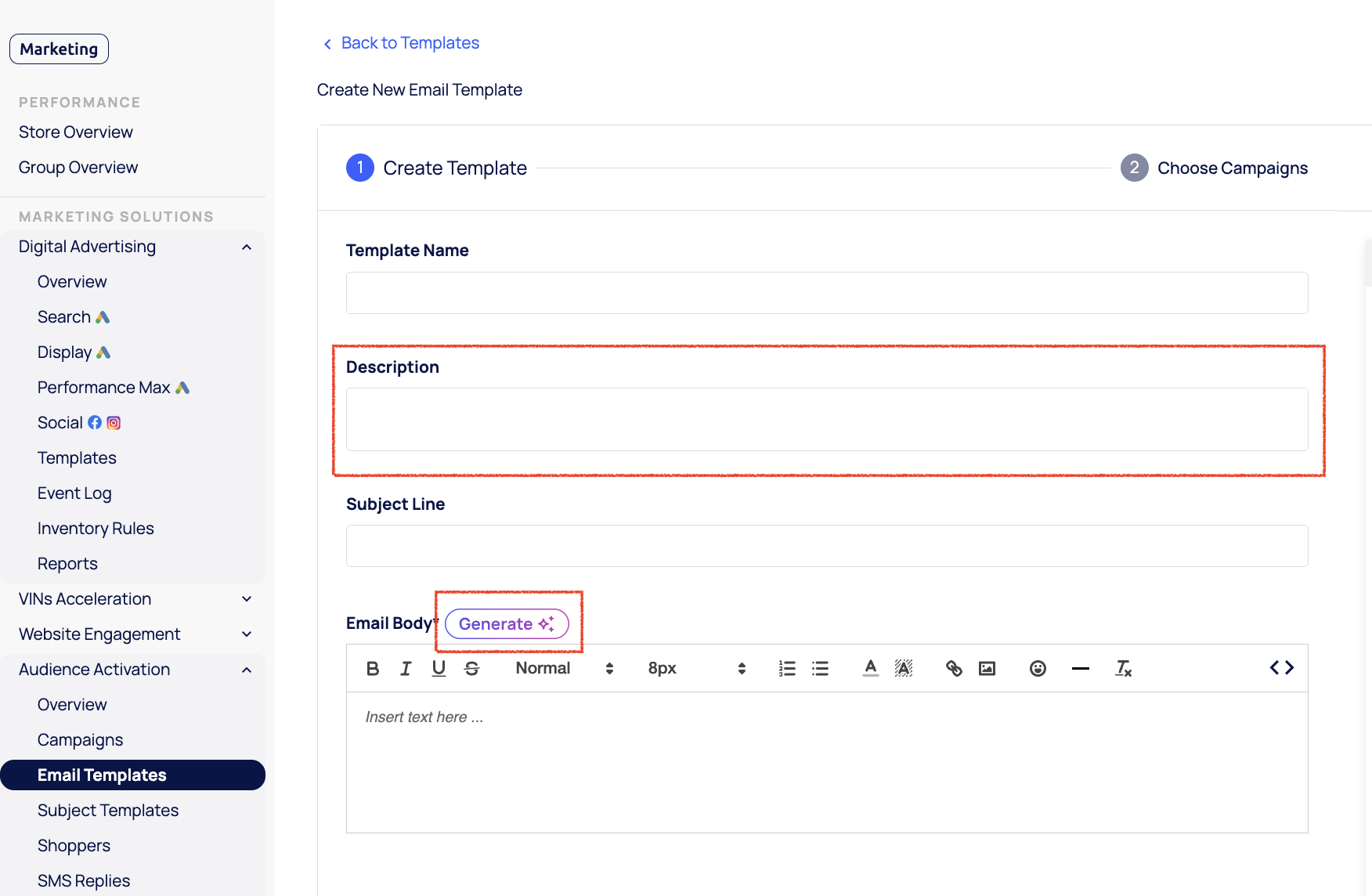
Task: Insert a hyperlink via link icon
Action: click(x=954, y=668)
